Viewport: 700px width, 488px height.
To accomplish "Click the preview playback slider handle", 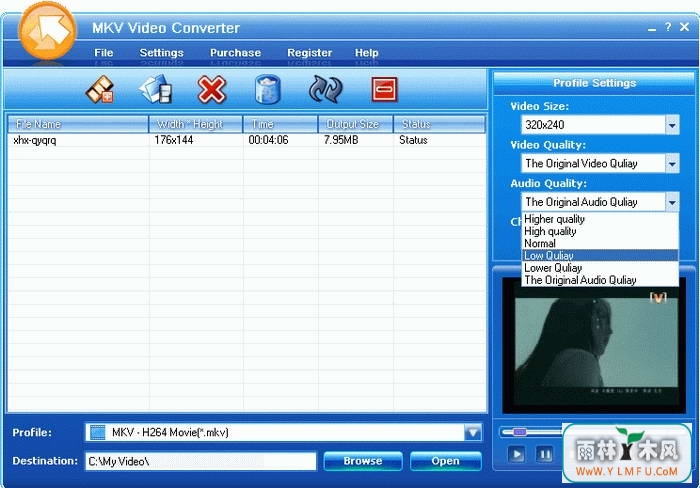I will (x=520, y=432).
